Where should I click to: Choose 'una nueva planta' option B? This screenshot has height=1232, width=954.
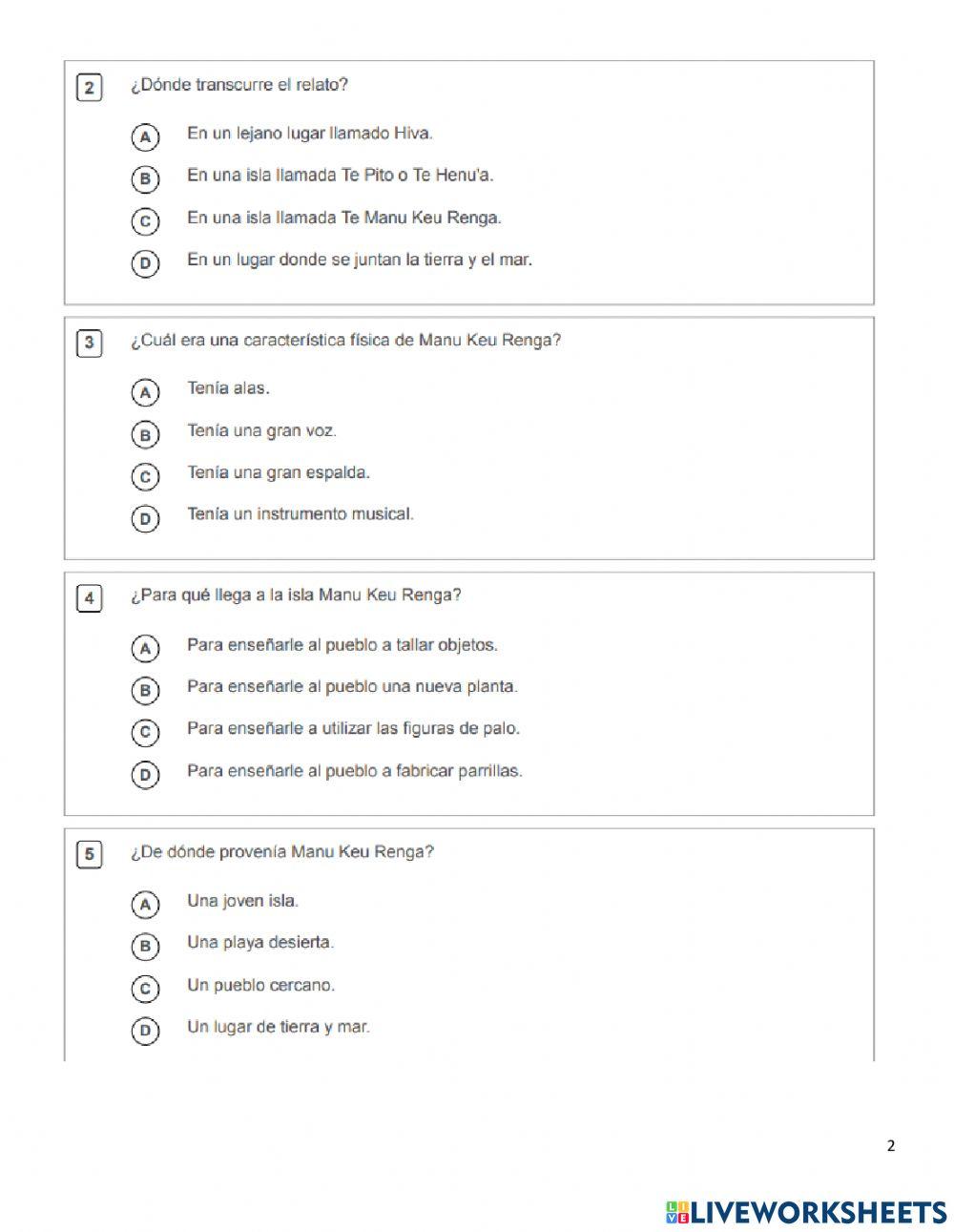pyautogui.click(x=145, y=690)
